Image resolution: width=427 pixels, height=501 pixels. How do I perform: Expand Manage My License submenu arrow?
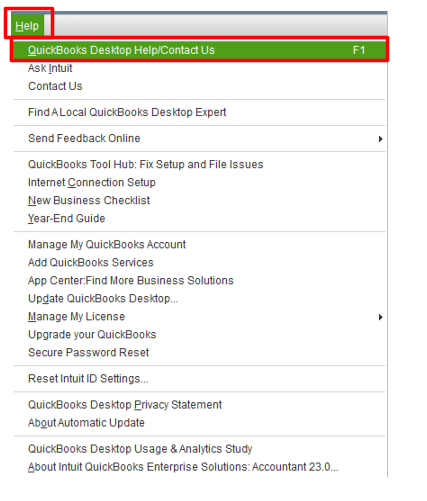tap(380, 317)
